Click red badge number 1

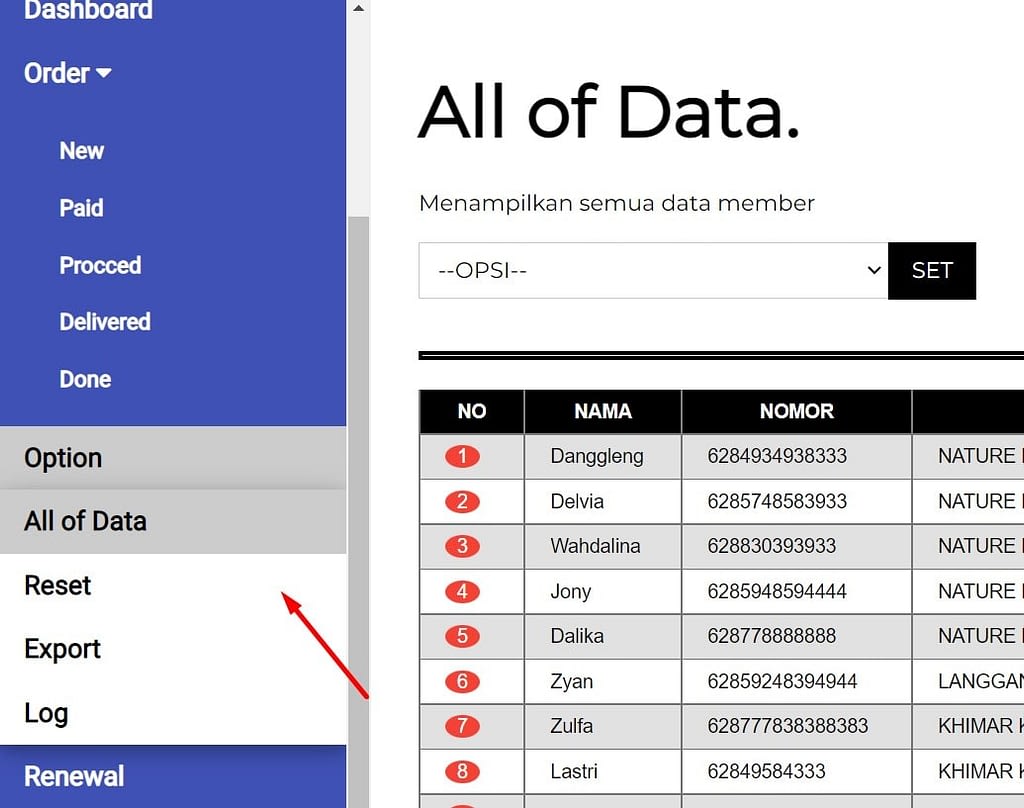pyautogui.click(x=462, y=456)
